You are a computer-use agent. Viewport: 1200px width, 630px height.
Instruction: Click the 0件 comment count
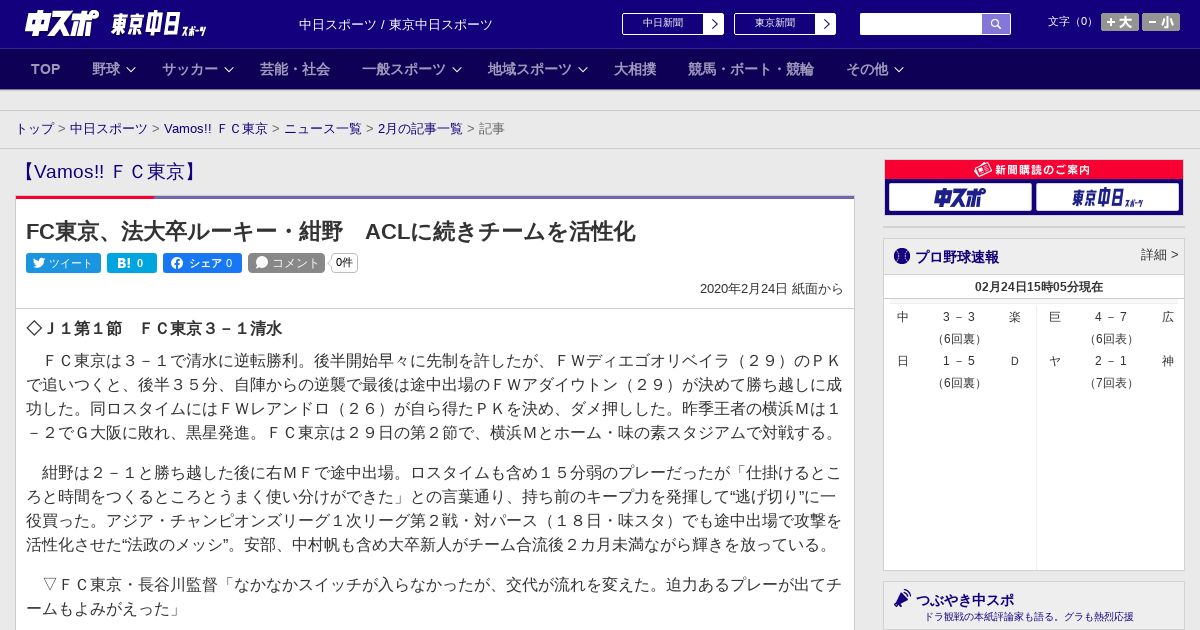coord(344,263)
